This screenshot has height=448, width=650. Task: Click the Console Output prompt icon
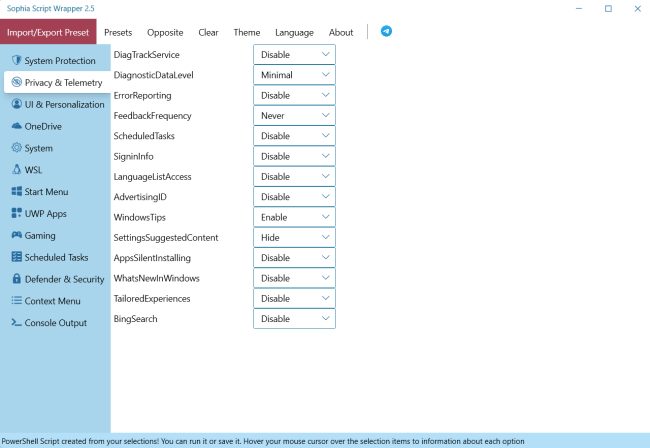click(17, 322)
